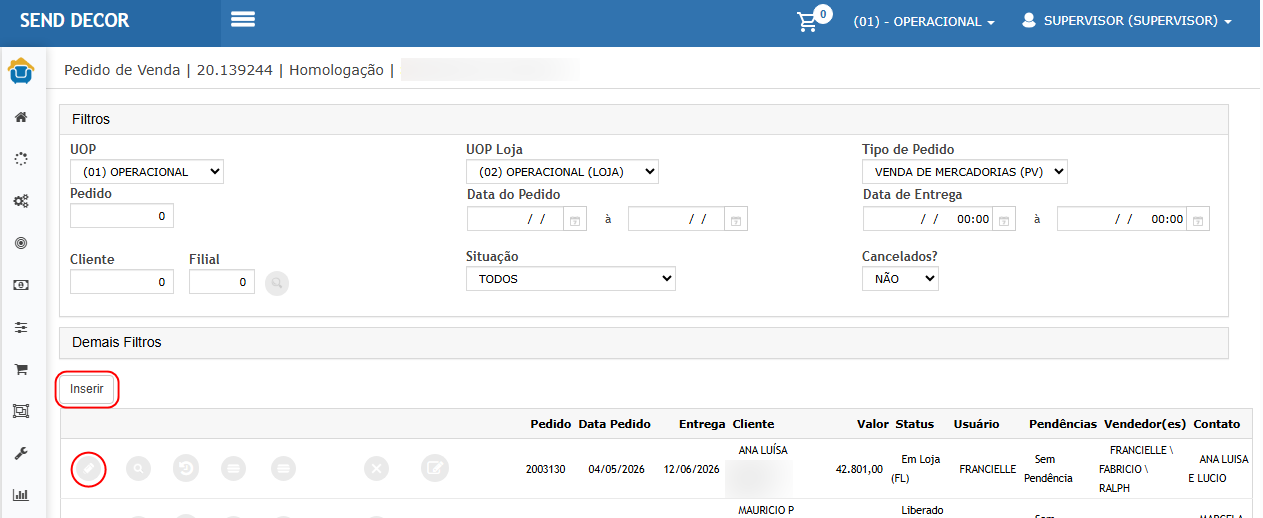Open the target bullseye icon in sidebar

tap(20, 243)
